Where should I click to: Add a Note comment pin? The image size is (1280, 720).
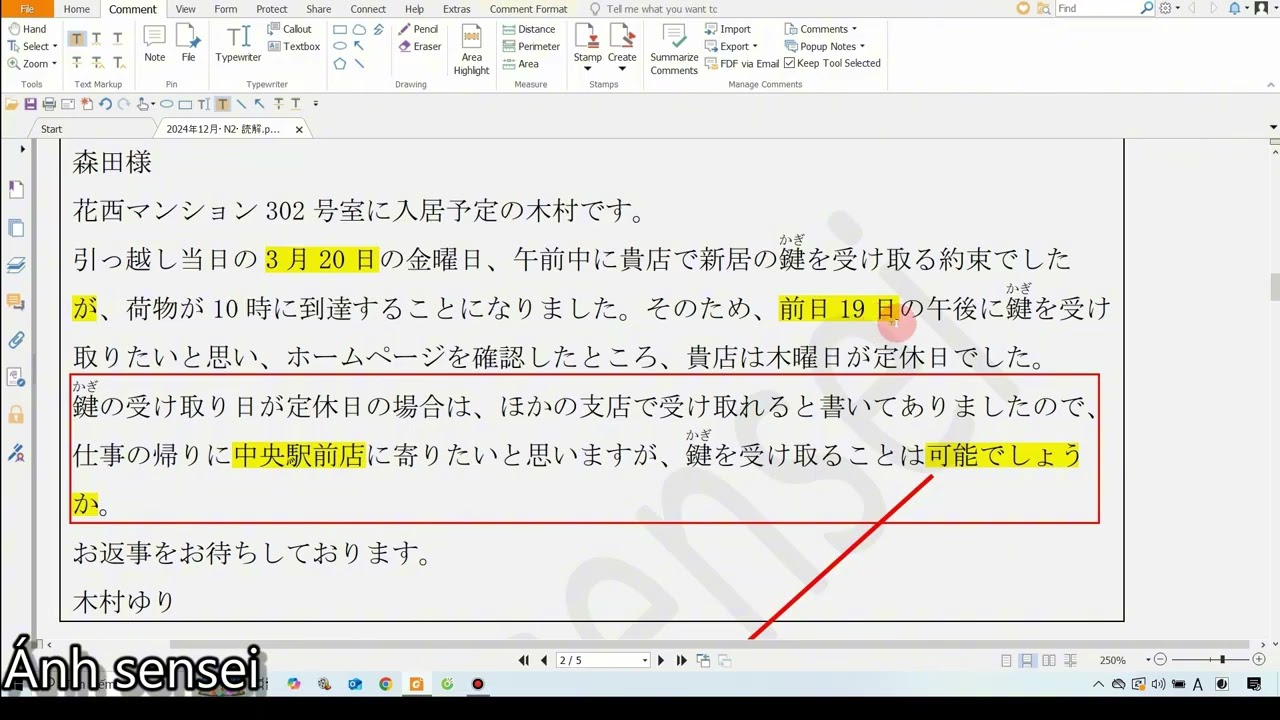(155, 44)
